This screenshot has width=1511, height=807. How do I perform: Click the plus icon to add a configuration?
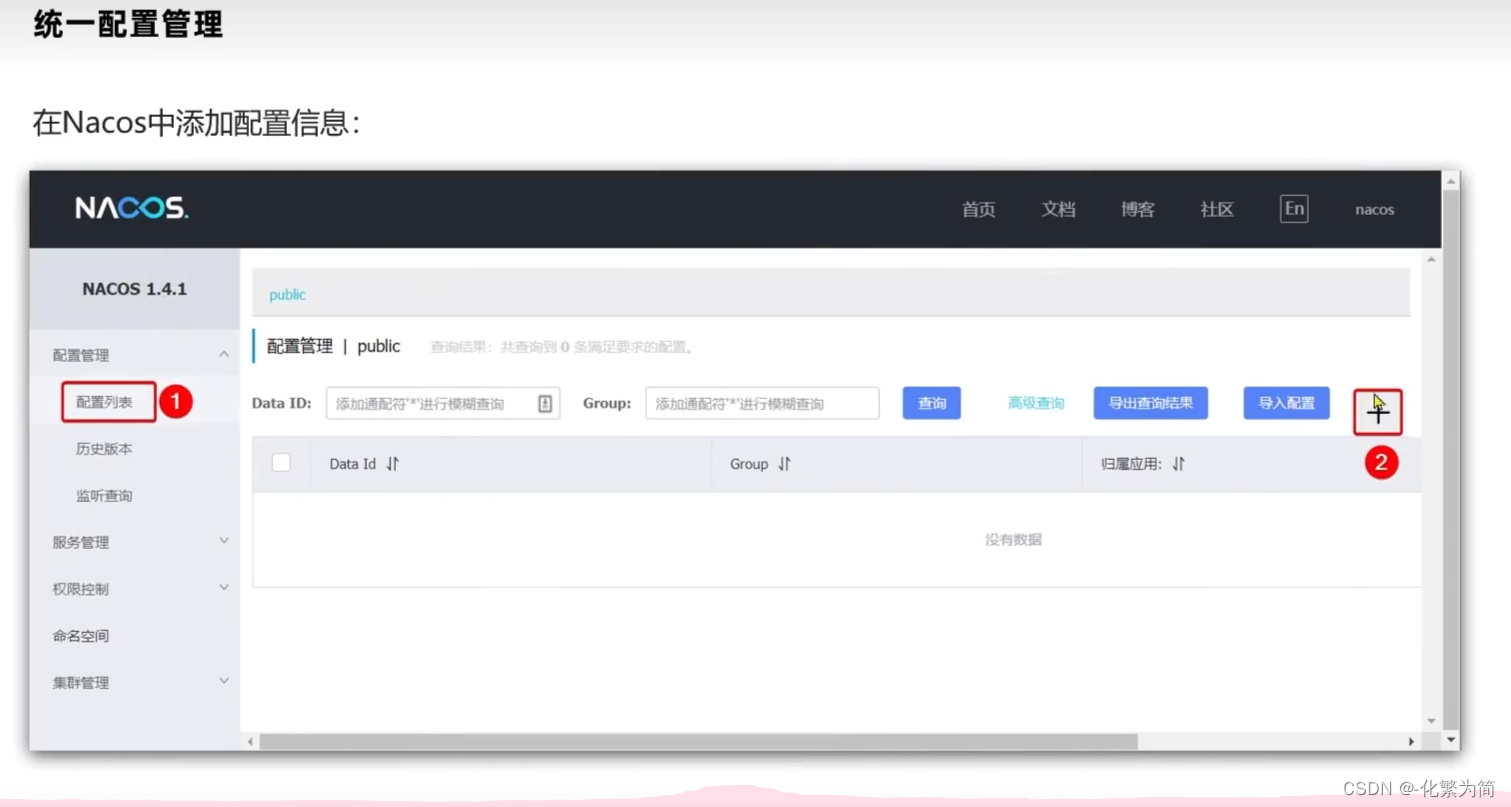[1378, 412]
